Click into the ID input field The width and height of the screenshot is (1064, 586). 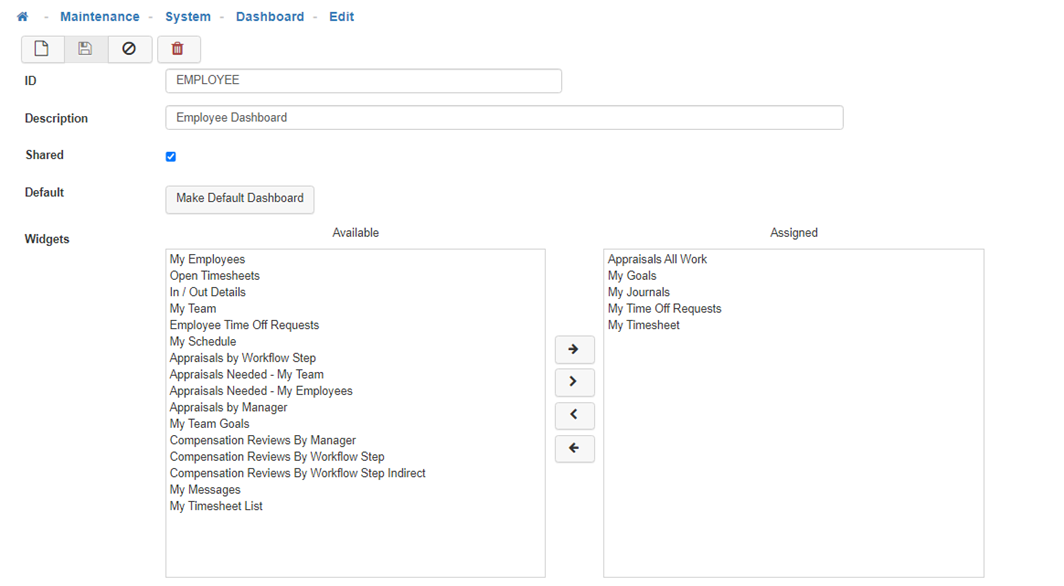[x=363, y=81]
